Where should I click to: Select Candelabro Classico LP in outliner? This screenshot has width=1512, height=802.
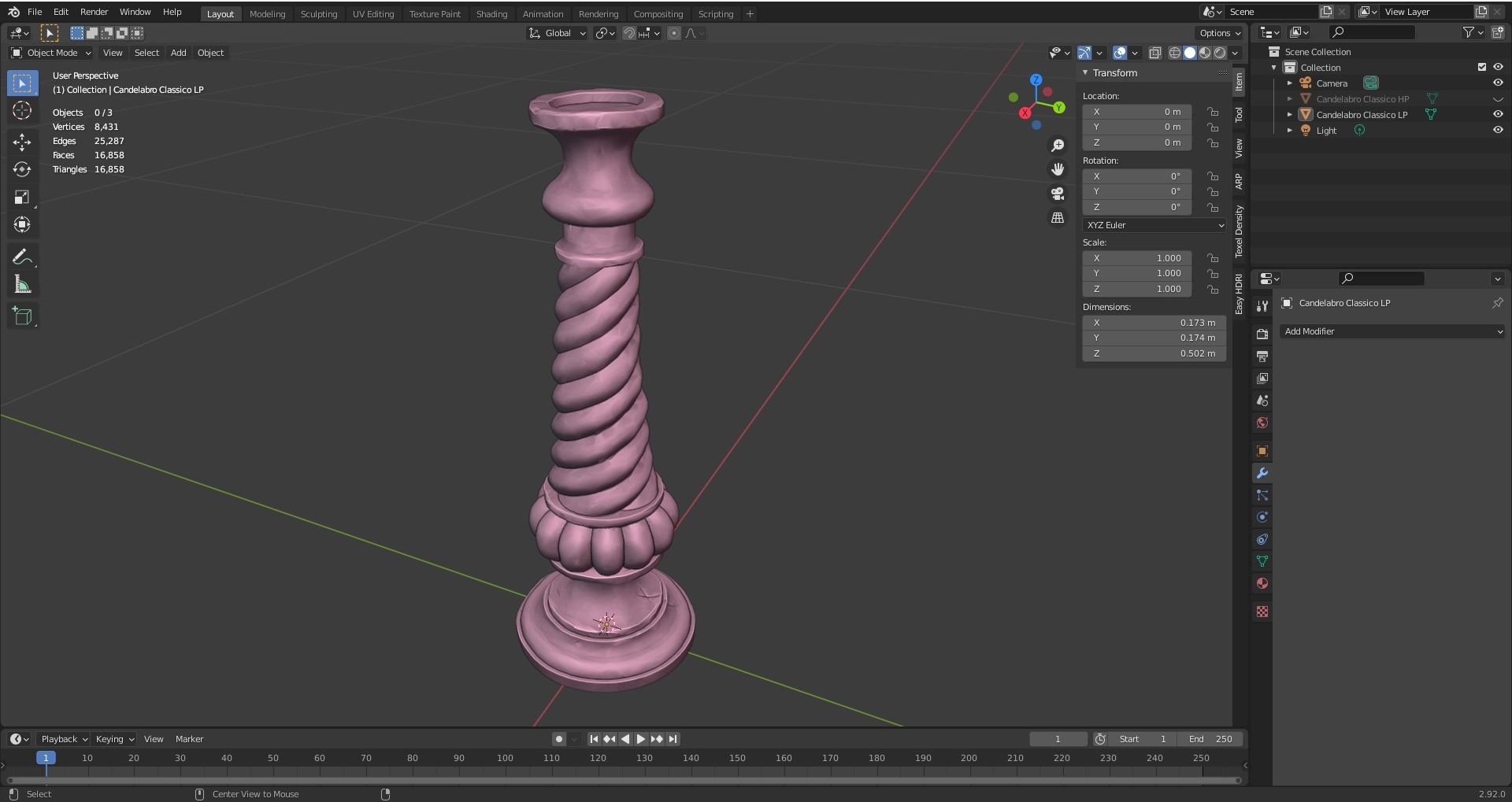(1362, 115)
